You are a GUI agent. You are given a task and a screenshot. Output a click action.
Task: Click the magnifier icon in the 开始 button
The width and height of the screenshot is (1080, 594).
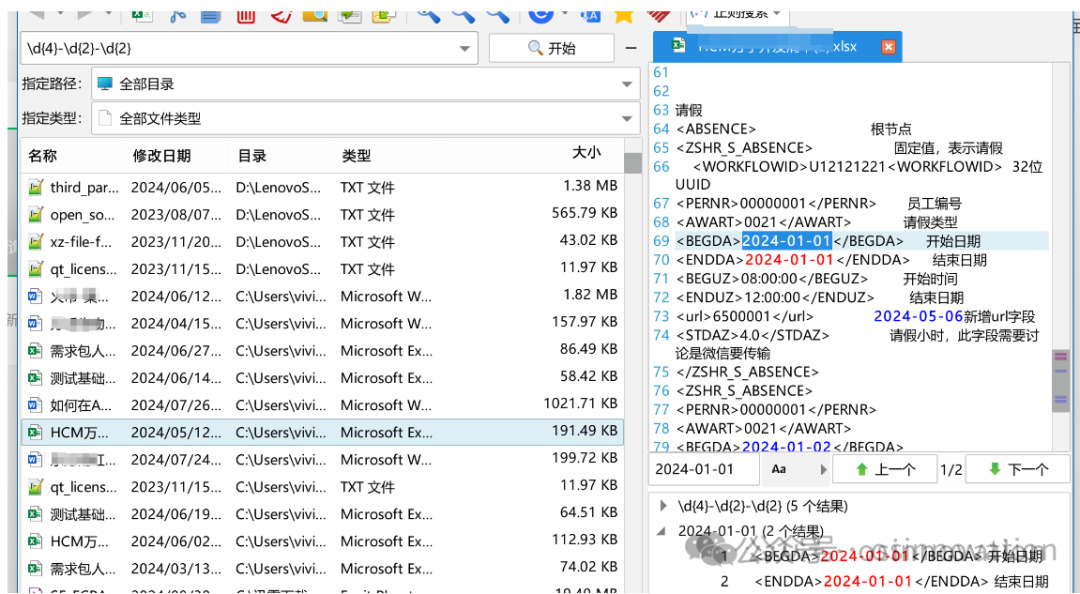pos(535,48)
